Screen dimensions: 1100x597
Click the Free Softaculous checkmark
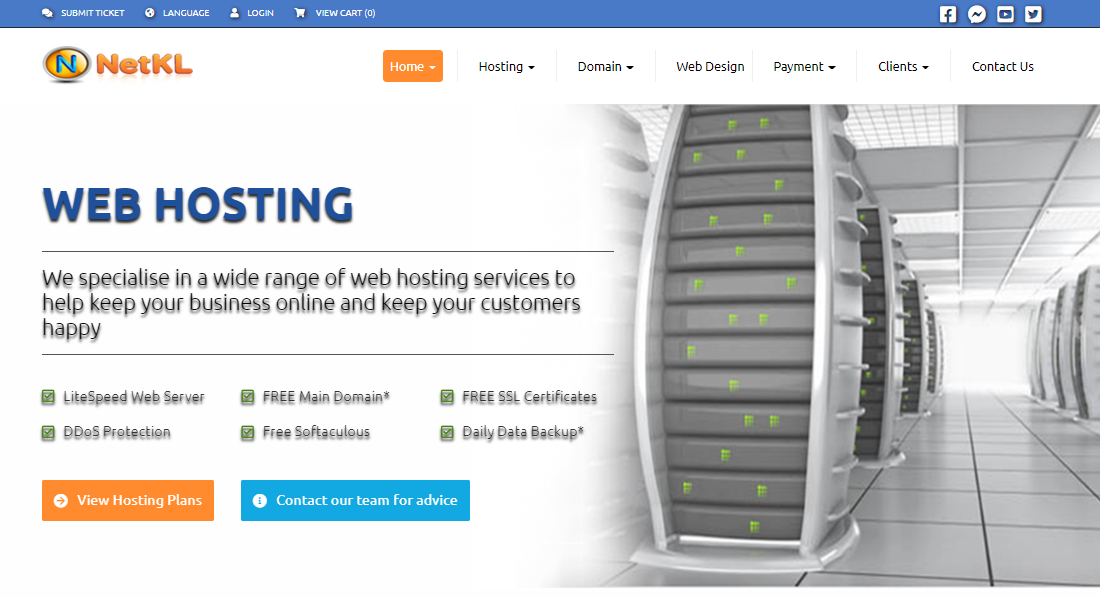(248, 432)
